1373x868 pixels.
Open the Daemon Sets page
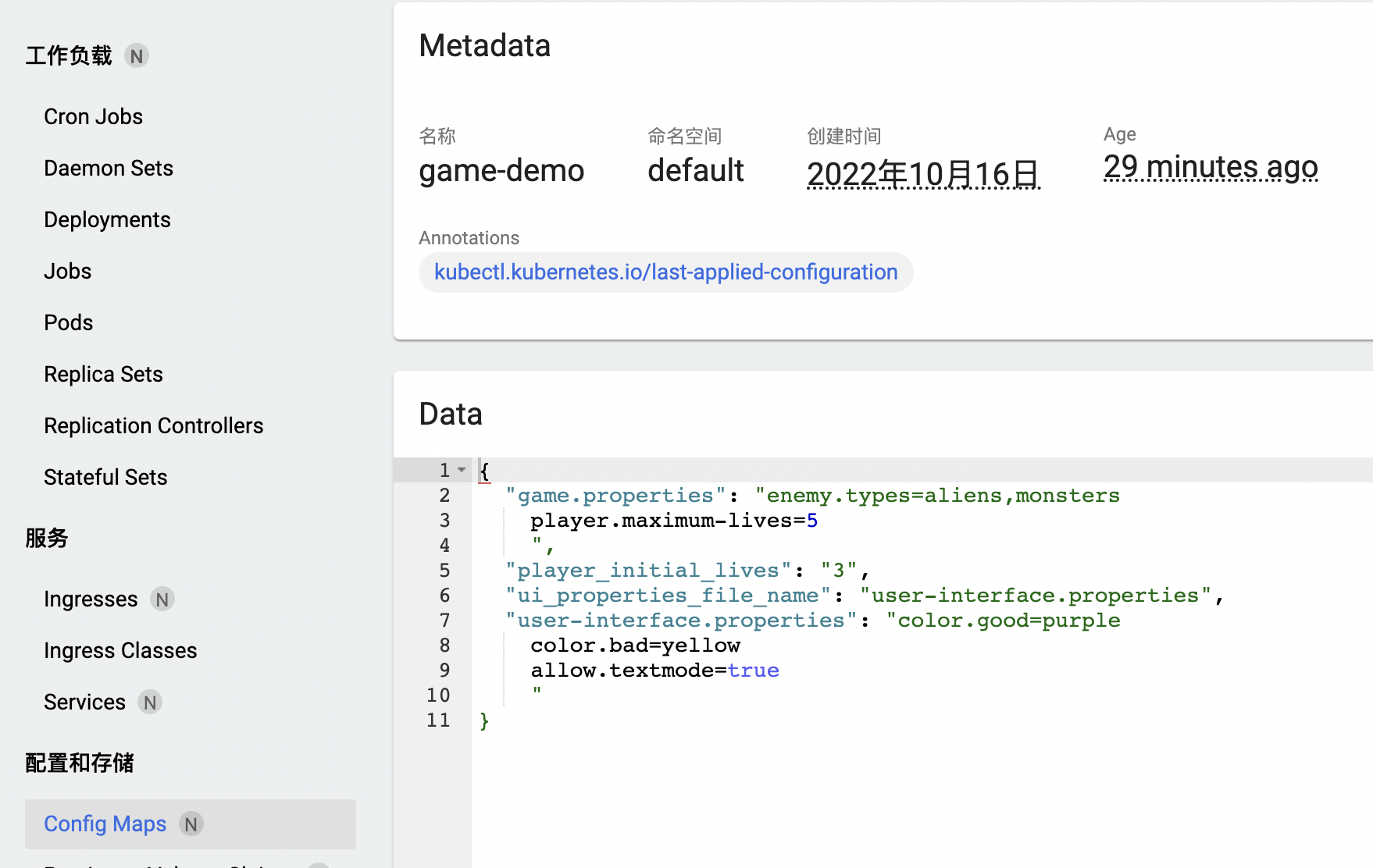[x=108, y=167]
